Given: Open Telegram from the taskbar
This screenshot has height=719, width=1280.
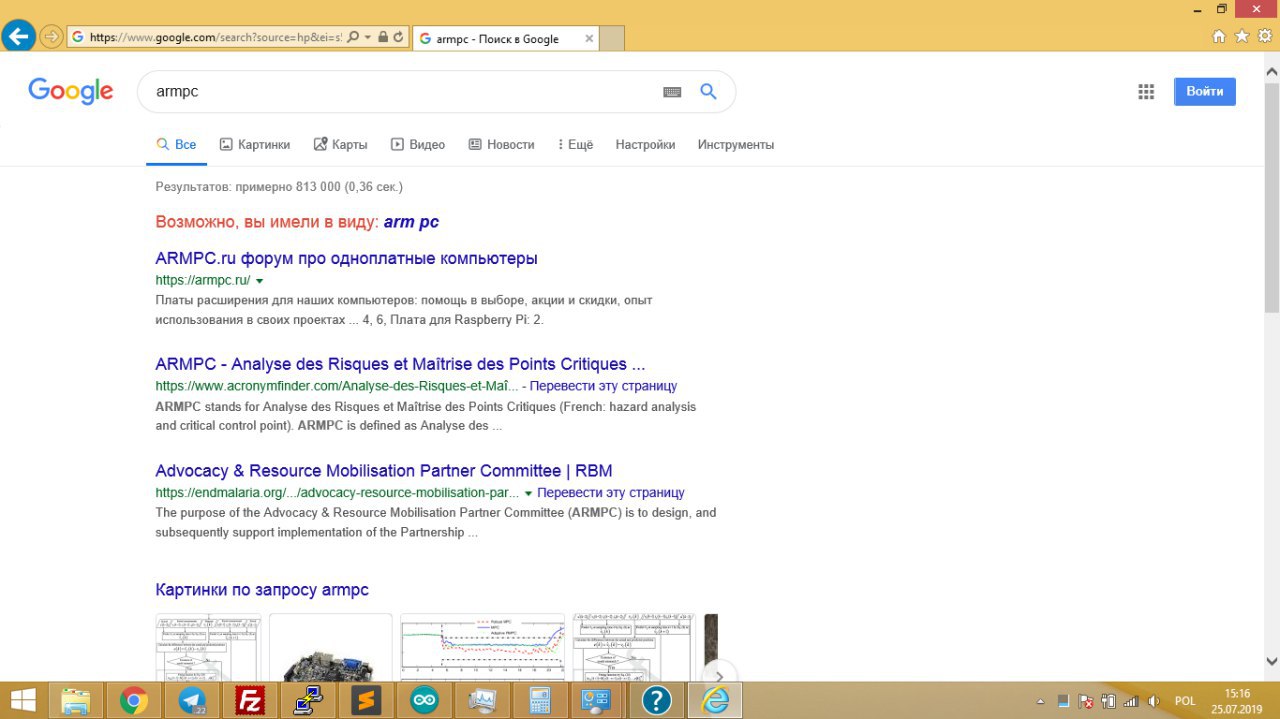Looking at the screenshot, I should (x=192, y=701).
